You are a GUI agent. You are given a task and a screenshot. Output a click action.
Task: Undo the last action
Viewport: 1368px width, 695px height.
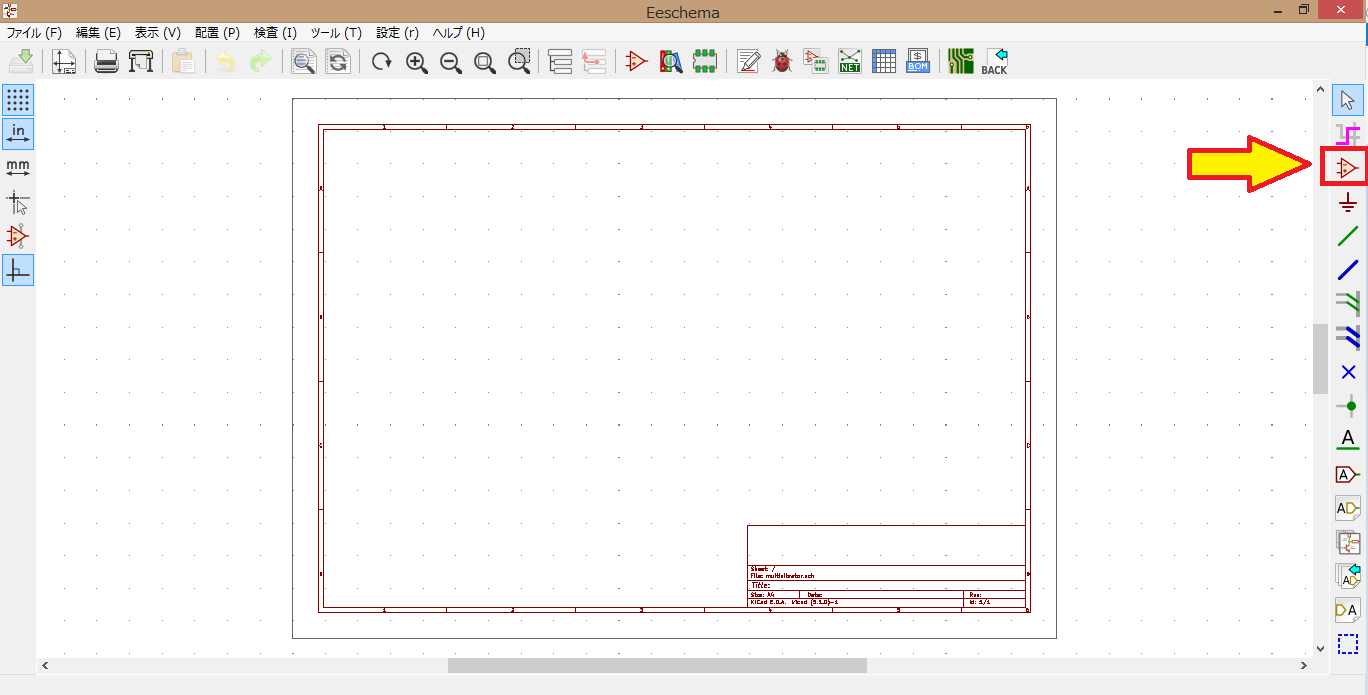226,61
